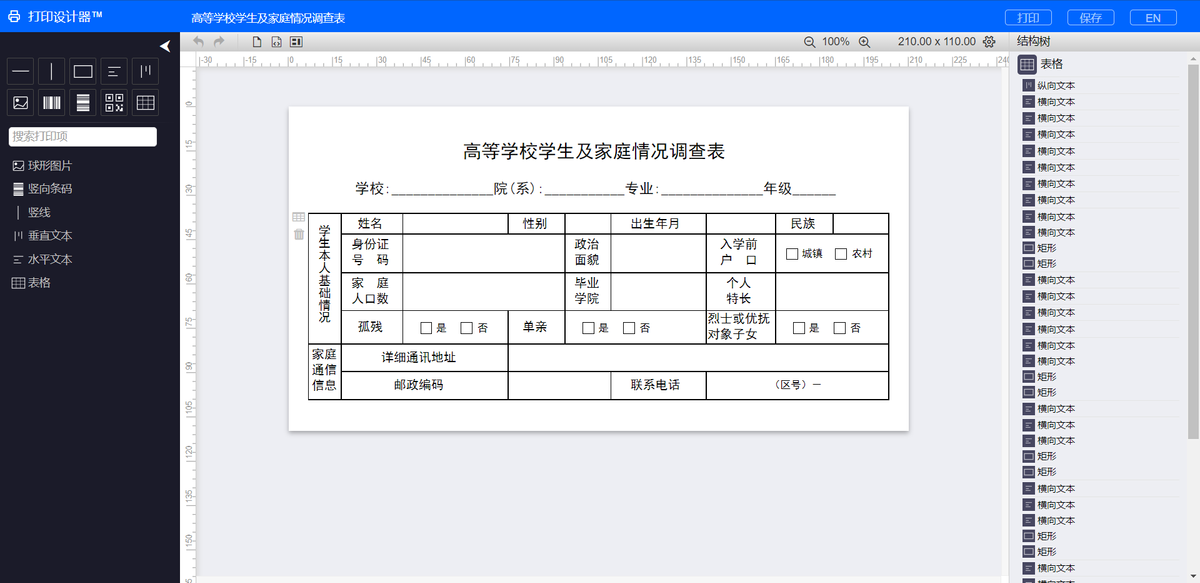Select 球形图片 in the print items list
The height and width of the screenshot is (583, 1200).
pos(42,166)
